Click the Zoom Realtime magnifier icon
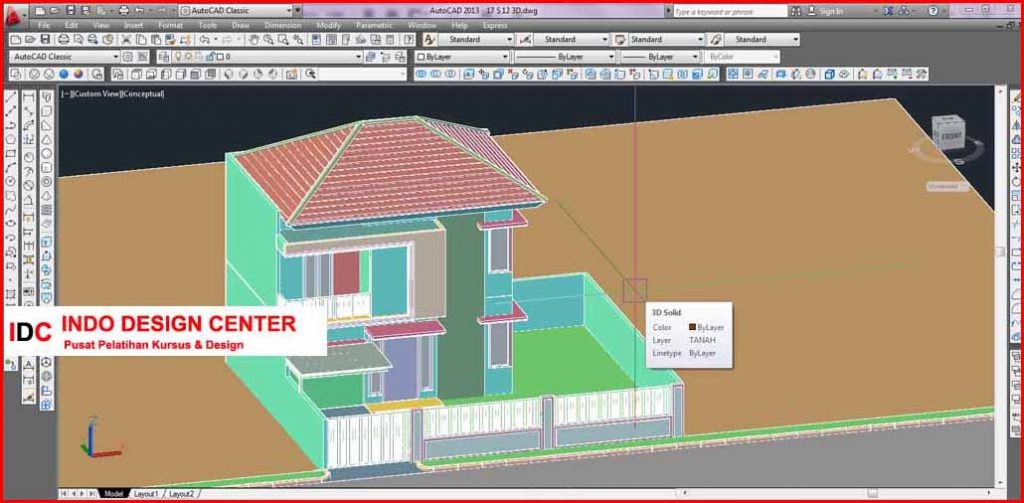 [x=268, y=40]
